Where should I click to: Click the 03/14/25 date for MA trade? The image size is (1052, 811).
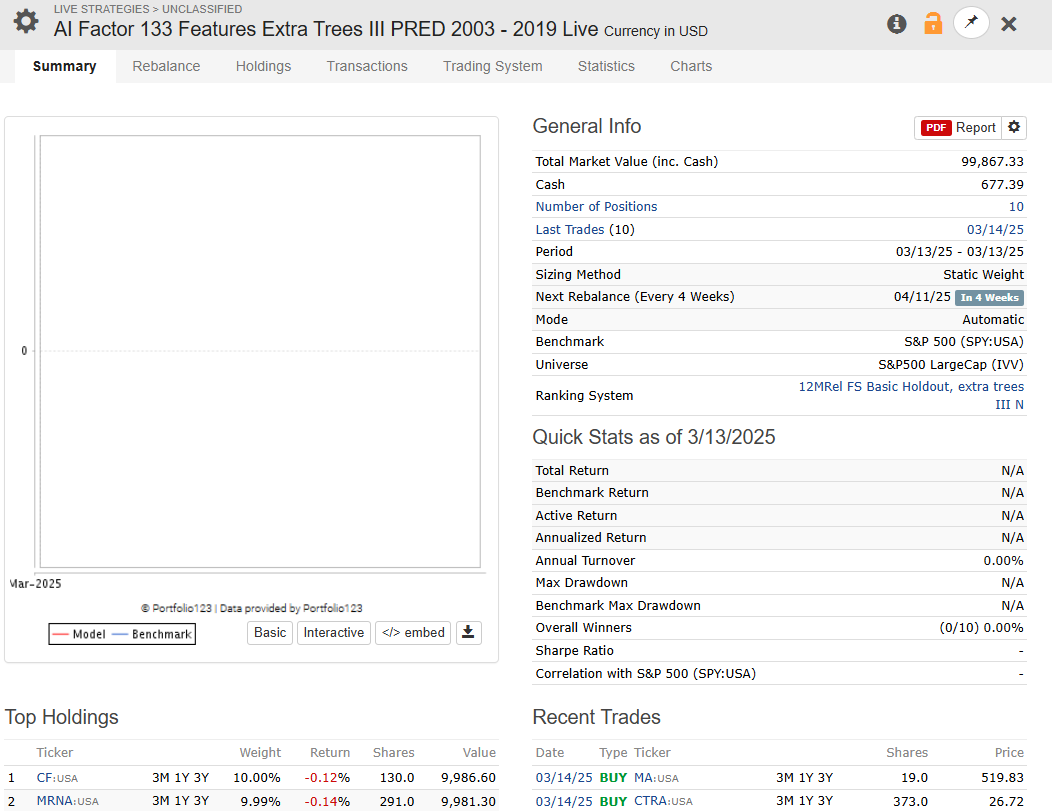pyautogui.click(x=564, y=778)
